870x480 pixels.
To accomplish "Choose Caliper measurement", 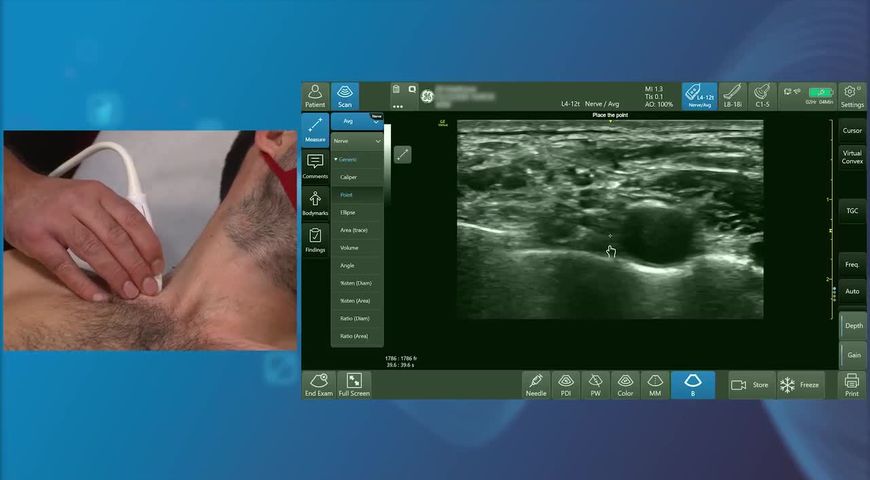I will [x=357, y=177].
